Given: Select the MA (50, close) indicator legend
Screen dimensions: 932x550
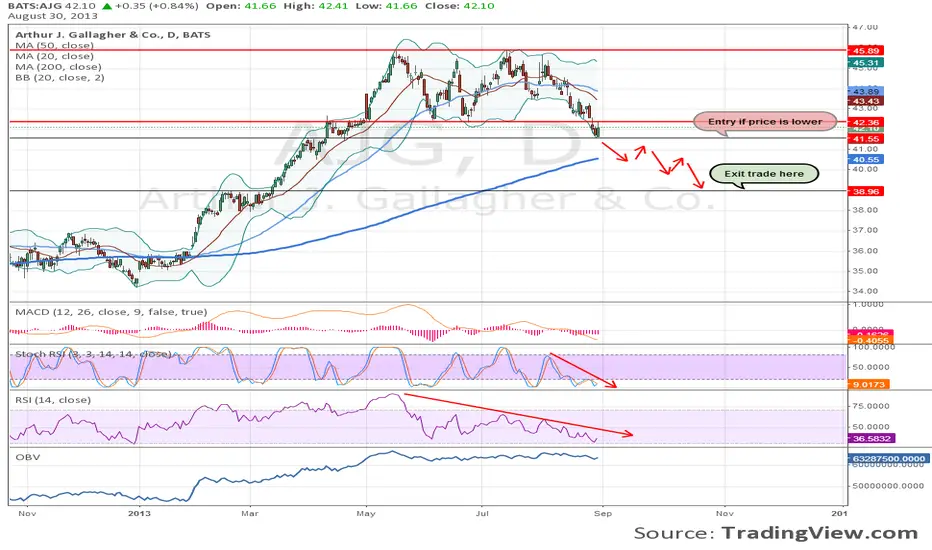Looking at the screenshot, I should pyautogui.click(x=54, y=45).
